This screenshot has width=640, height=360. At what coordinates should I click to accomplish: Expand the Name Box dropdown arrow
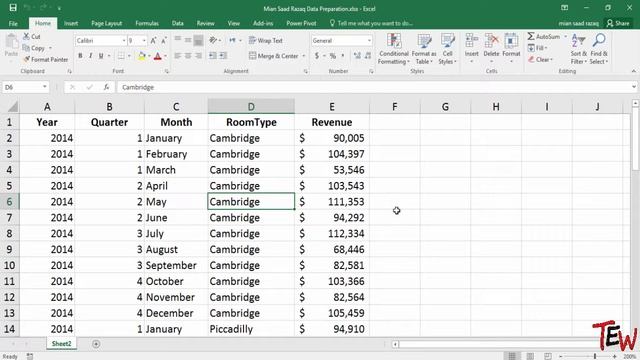pos(44,87)
